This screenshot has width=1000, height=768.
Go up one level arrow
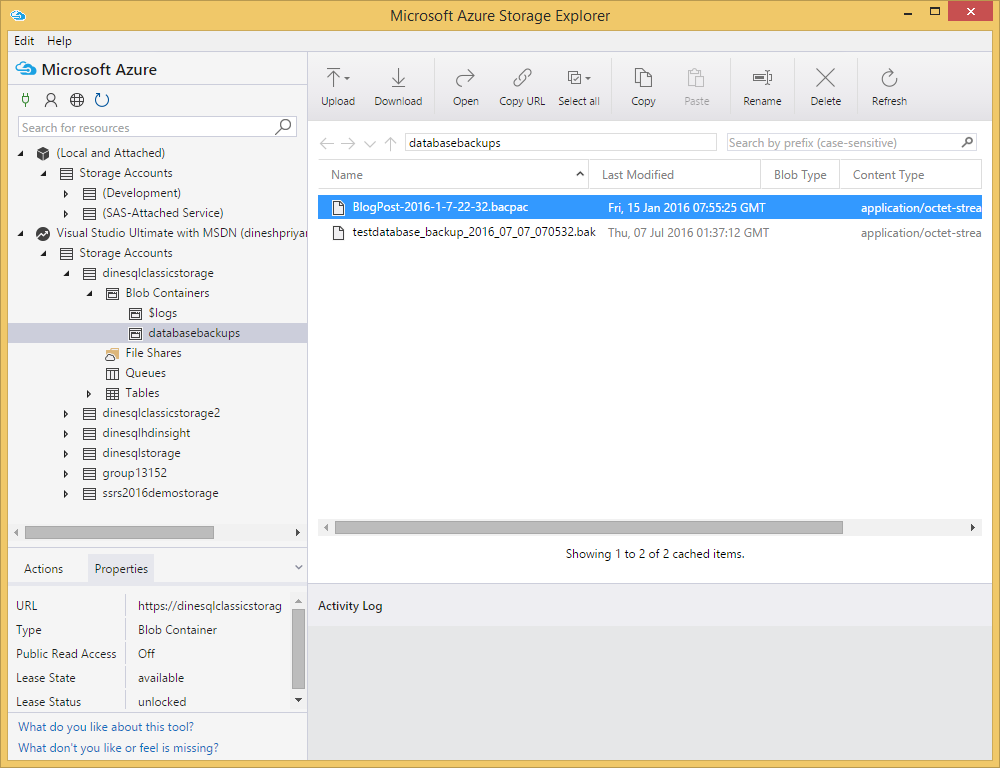[x=390, y=144]
